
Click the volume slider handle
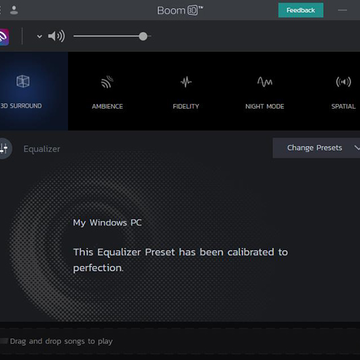[143, 36]
